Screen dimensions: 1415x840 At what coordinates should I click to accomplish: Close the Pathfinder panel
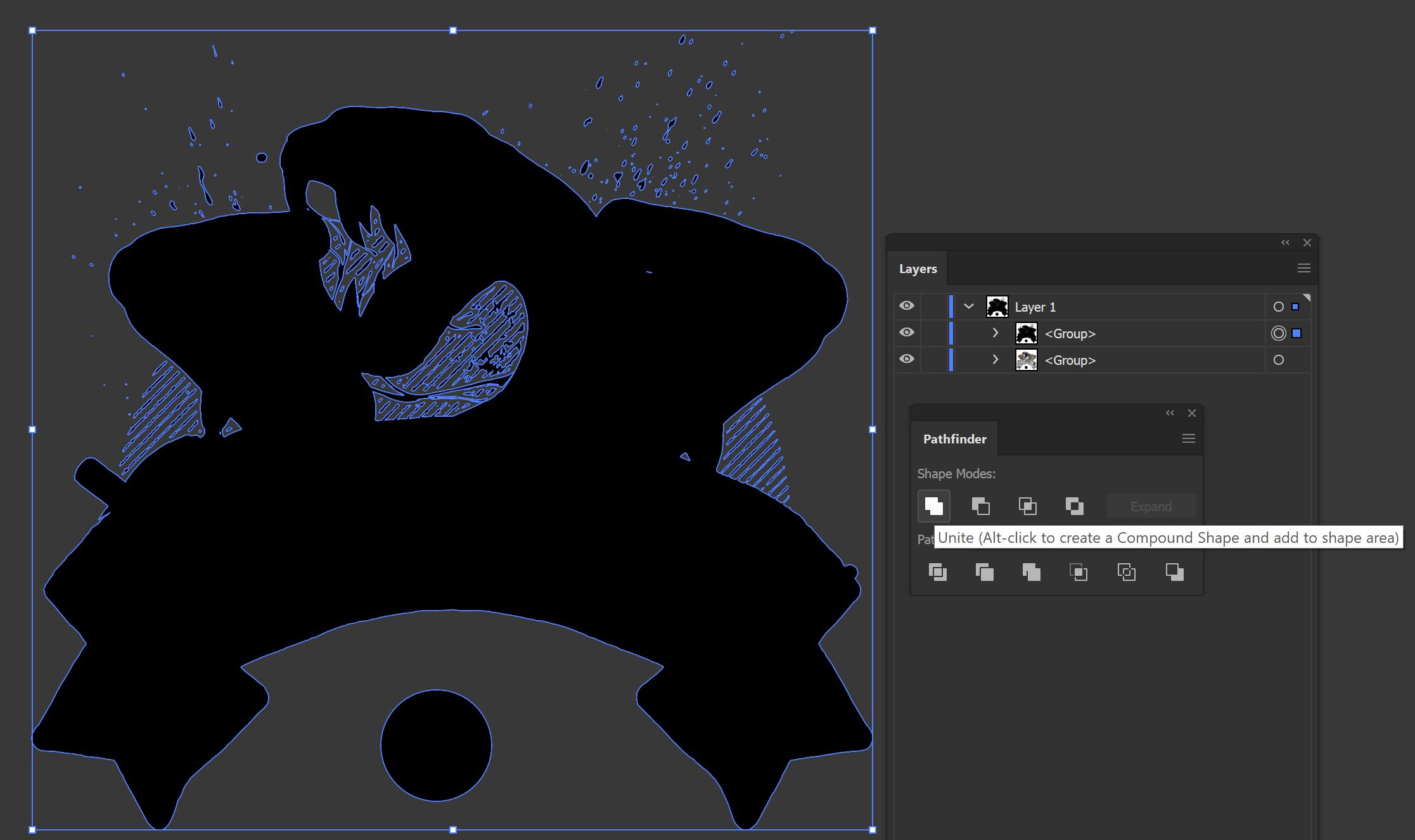[x=1192, y=413]
